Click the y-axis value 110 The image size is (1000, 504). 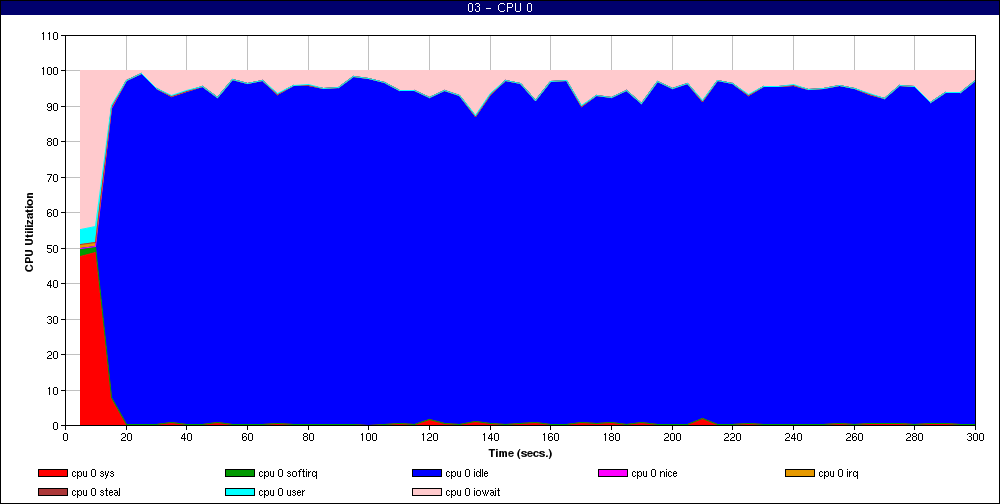[x=50, y=36]
